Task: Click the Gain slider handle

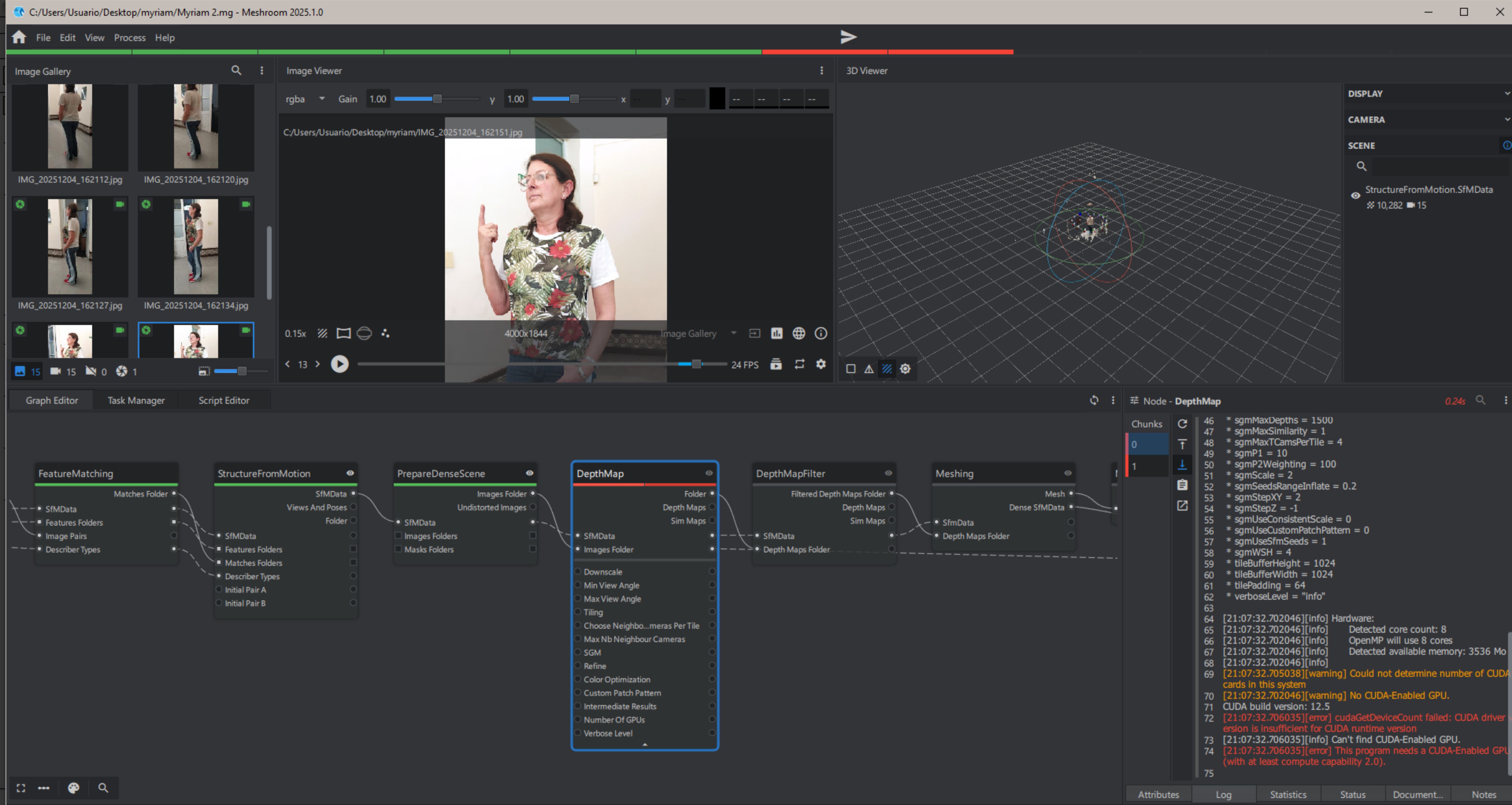Action: (x=437, y=99)
